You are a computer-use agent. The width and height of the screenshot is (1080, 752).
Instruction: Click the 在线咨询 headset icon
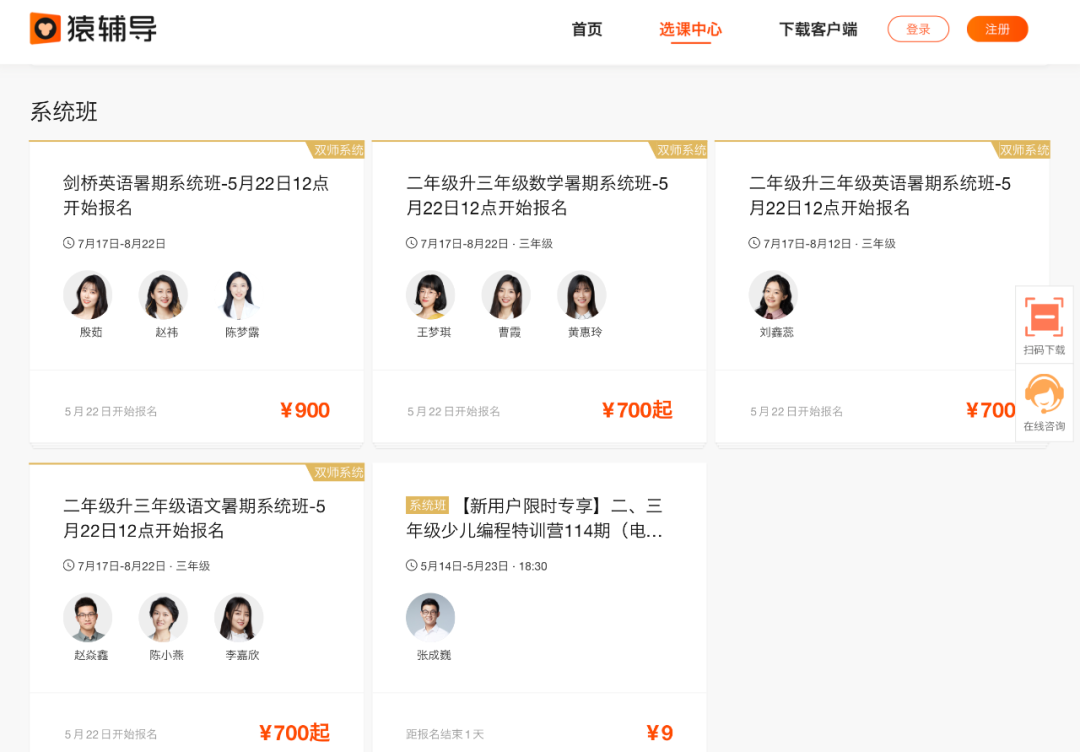tap(1044, 398)
